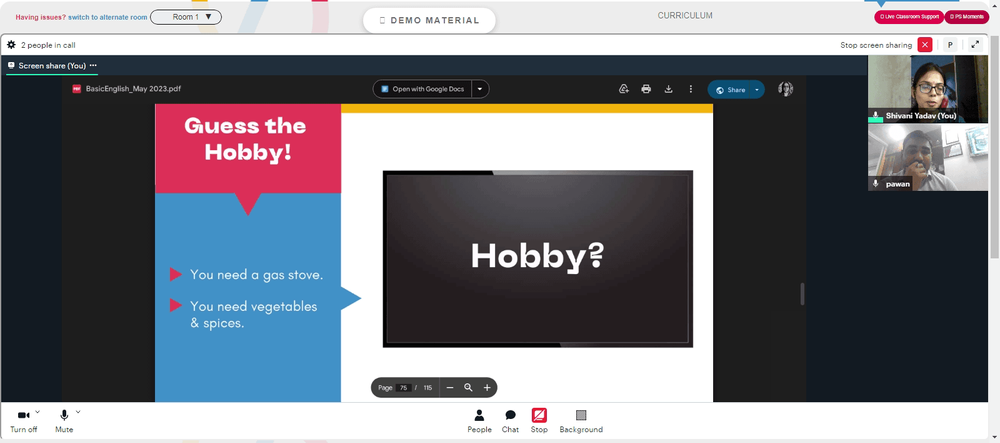
Task: Expand the Room 1 dropdown
Action: point(186,17)
